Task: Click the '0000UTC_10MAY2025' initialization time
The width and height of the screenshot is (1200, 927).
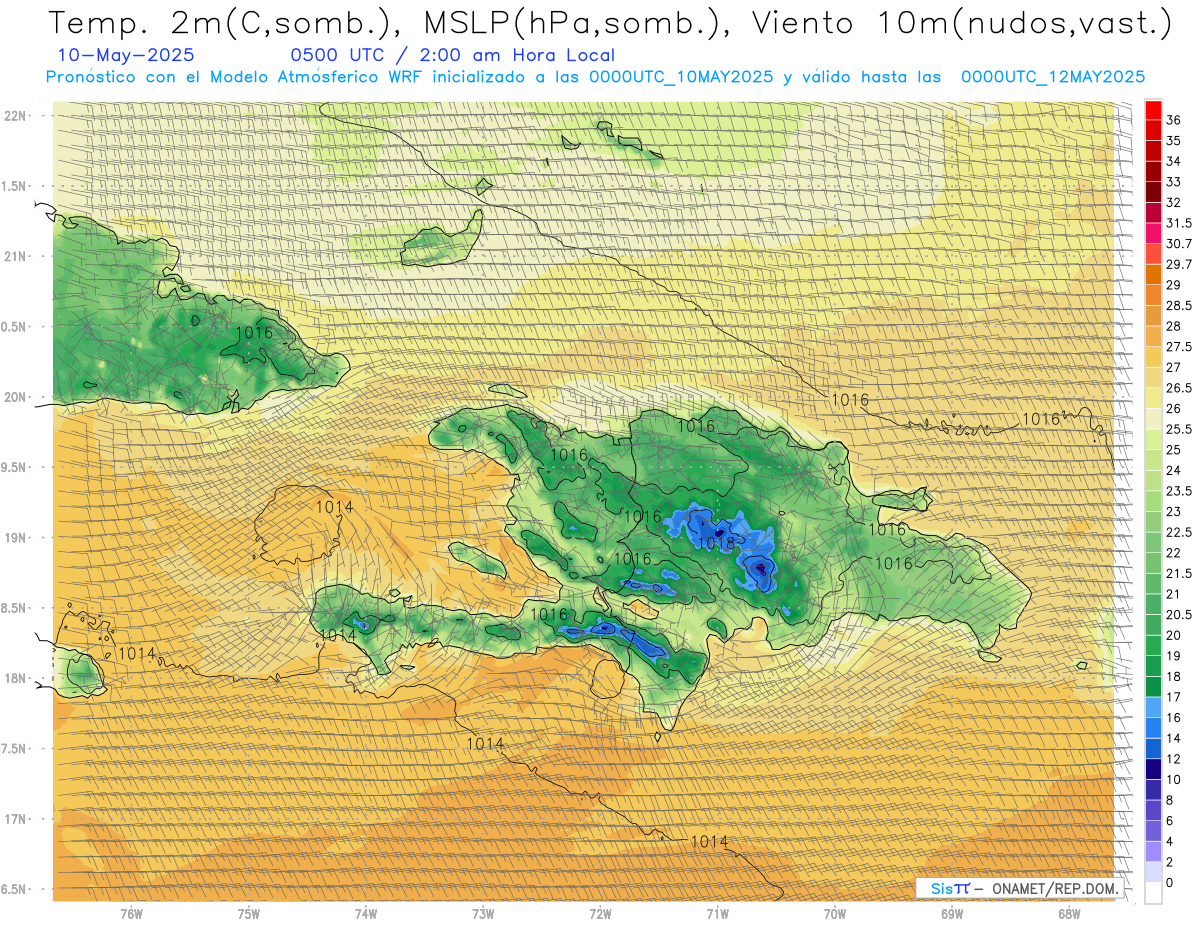Action: (x=680, y=77)
